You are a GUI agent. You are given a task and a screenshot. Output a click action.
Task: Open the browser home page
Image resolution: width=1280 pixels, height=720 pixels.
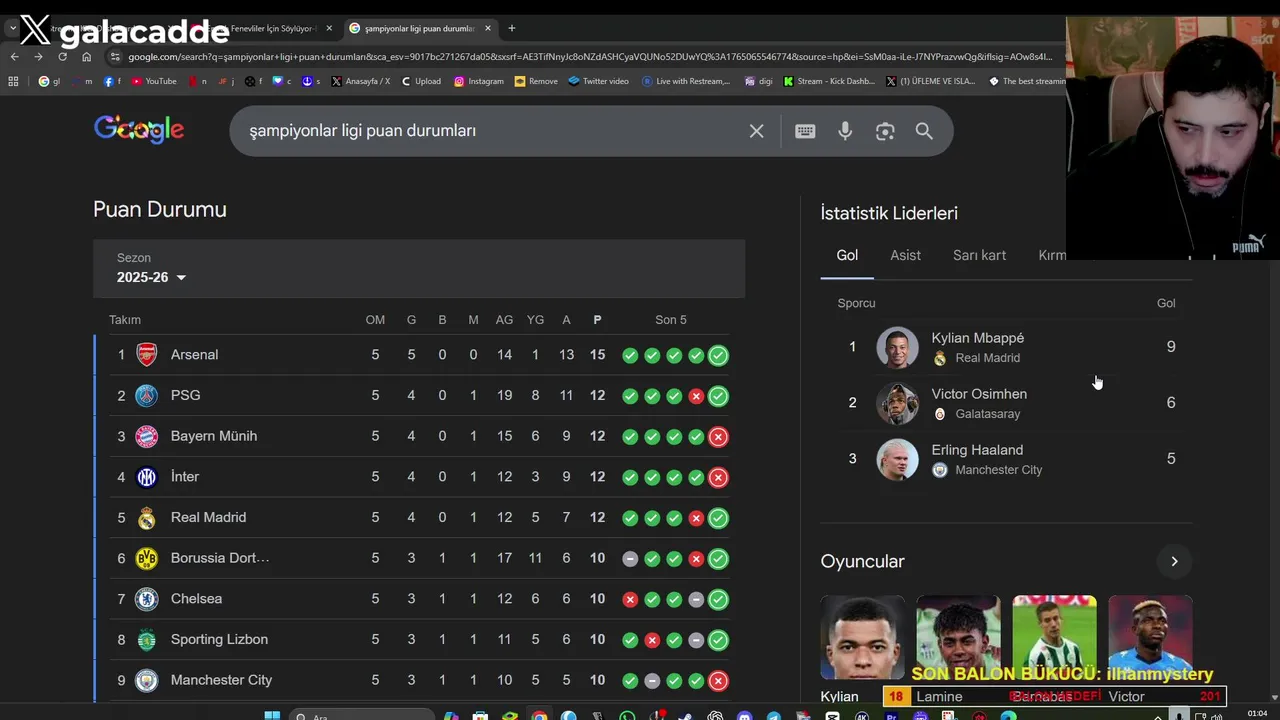[86, 57]
